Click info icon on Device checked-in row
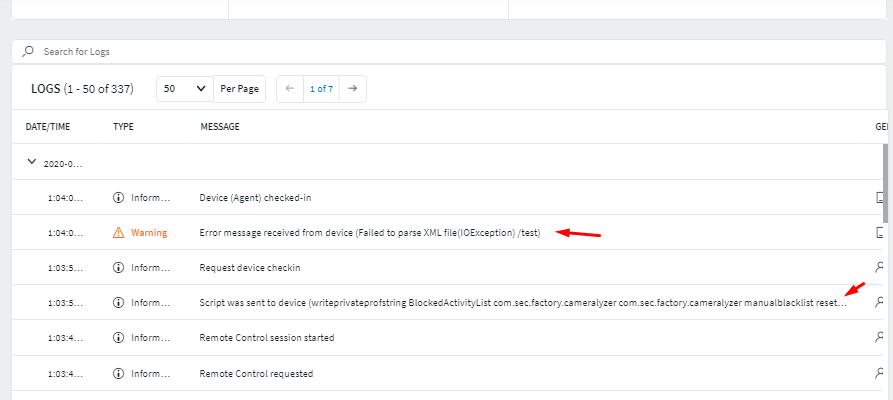Image resolution: width=893 pixels, height=400 pixels. pyautogui.click(x=119, y=198)
